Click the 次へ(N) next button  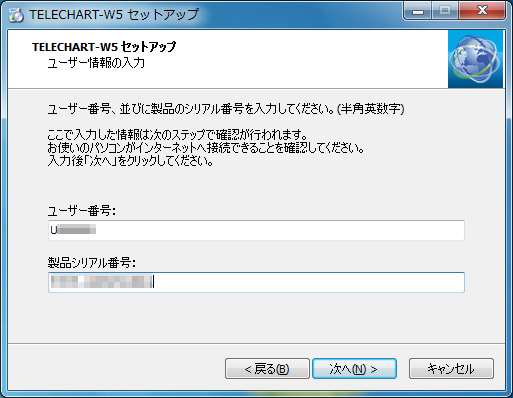click(x=354, y=369)
